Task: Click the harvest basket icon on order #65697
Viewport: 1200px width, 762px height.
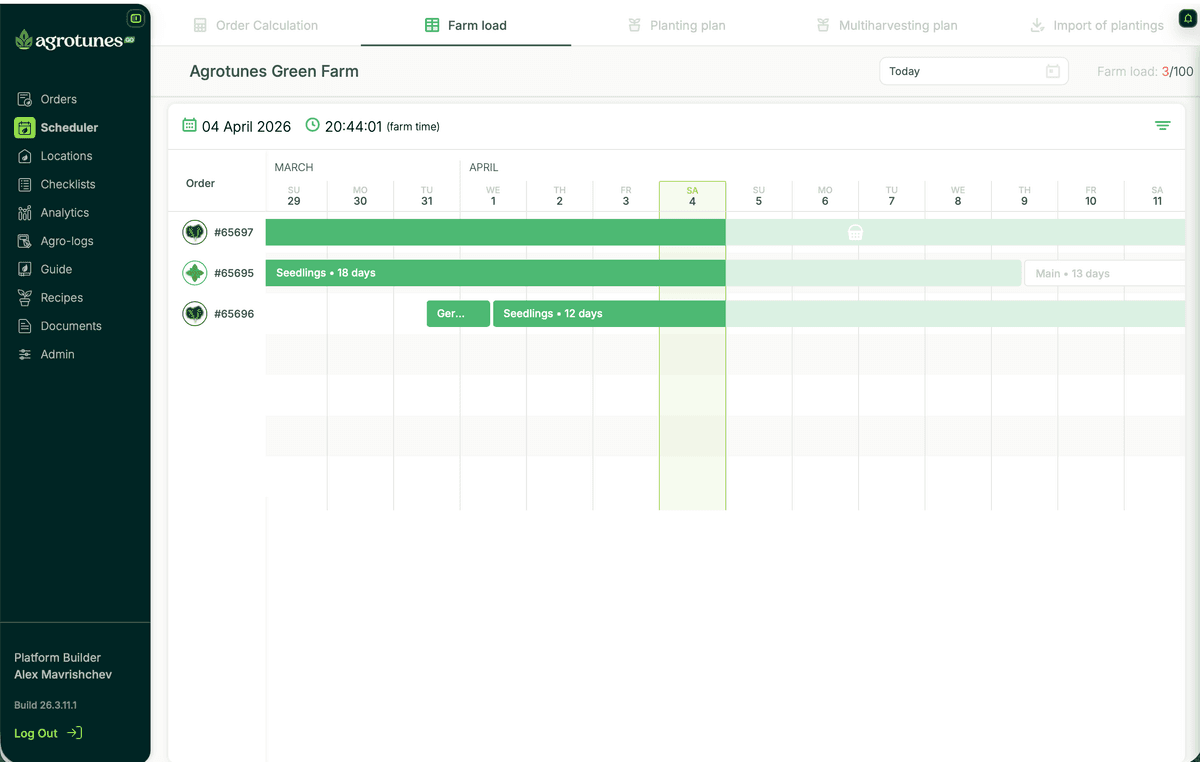Action: (x=855, y=233)
